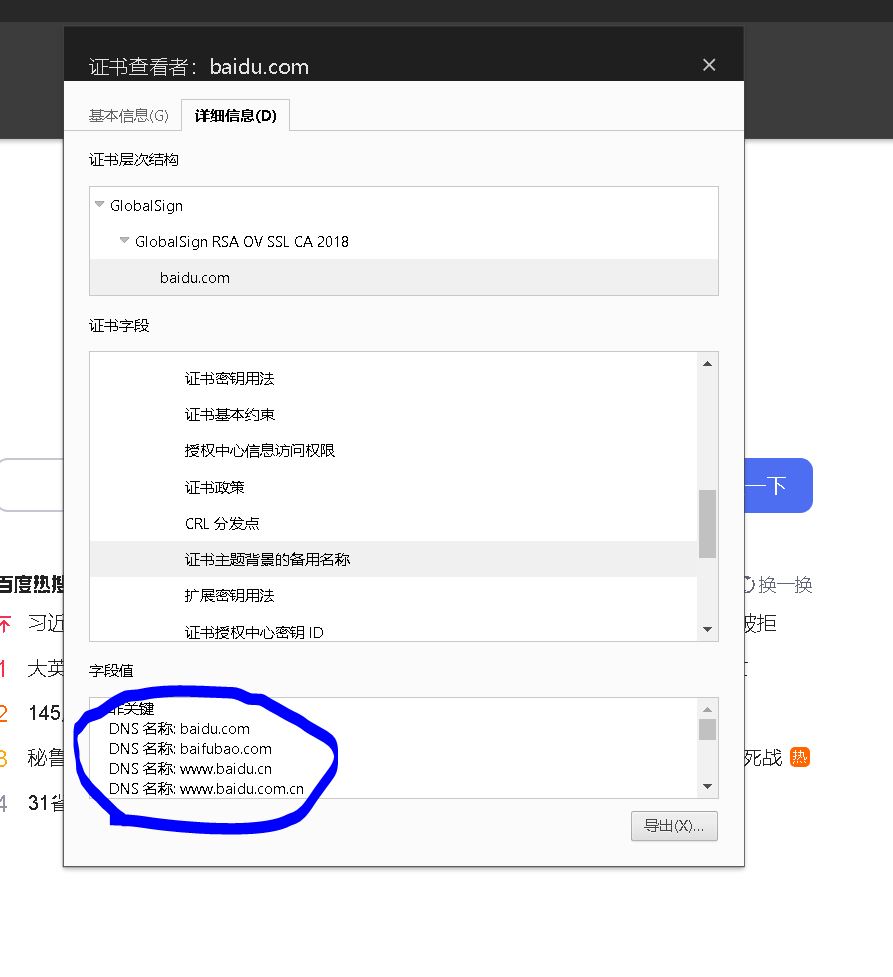The image size is (893, 977).
Task: Click Baidu search input box behind dialog
Action: coord(32,485)
